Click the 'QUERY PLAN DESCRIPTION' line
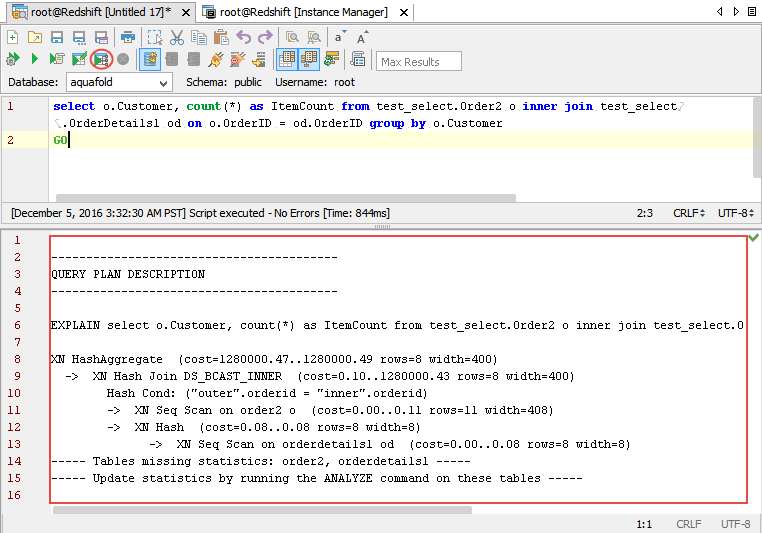762x533 pixels. [128, 274]
